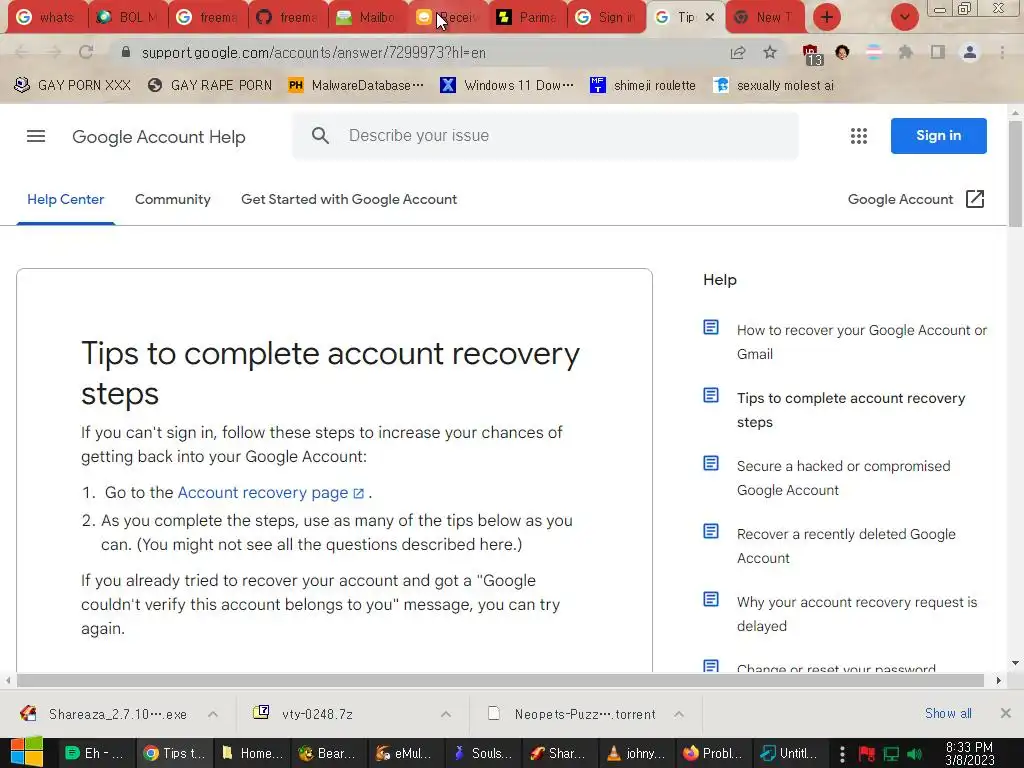View site info via lock icon
The width and height of the screenshot is (1024, 768).
tap(125, 52)
